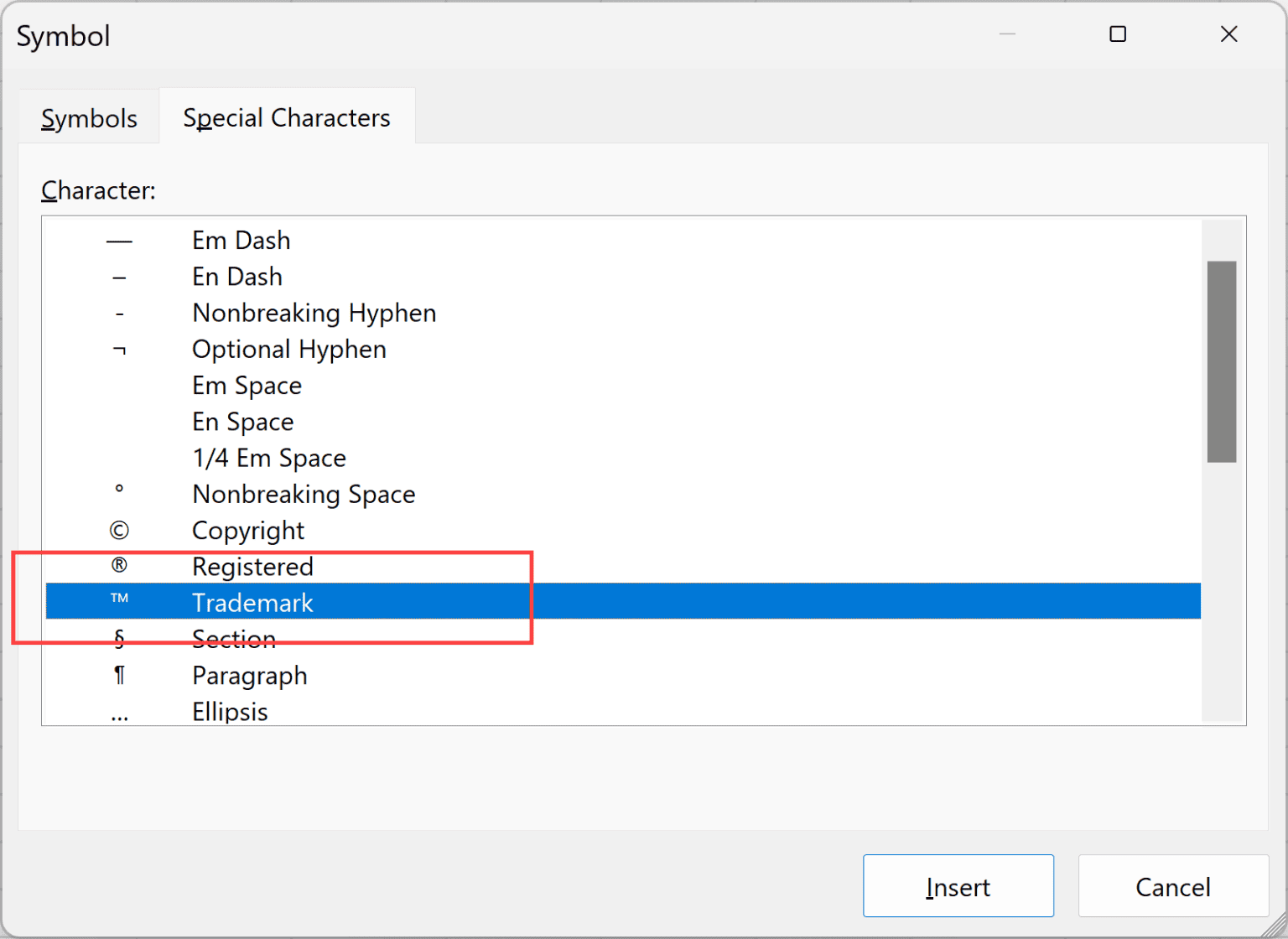Select the En Dash character
The height and width of the screenshot is (939, 1288).
[x=237, y=276]
